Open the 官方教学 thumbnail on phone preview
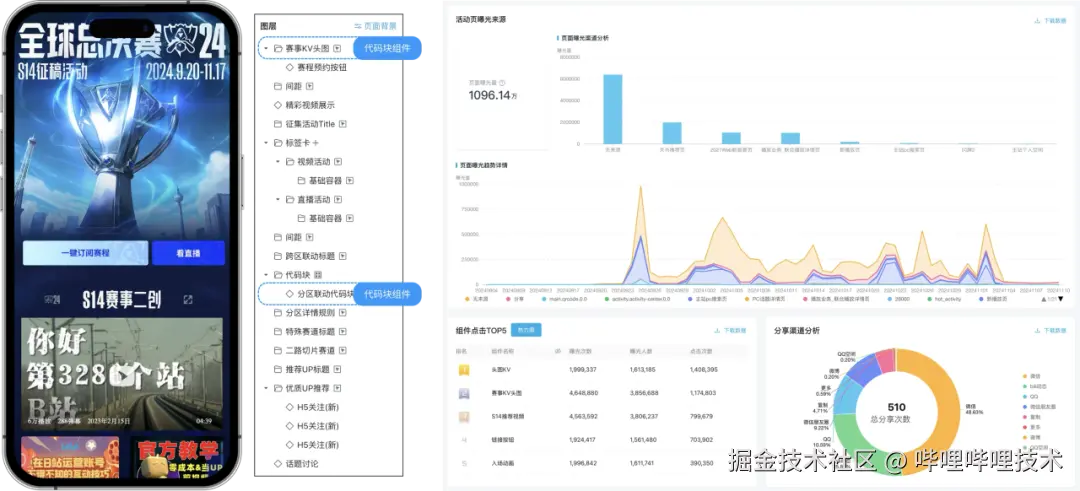 (x=176, y=457)
